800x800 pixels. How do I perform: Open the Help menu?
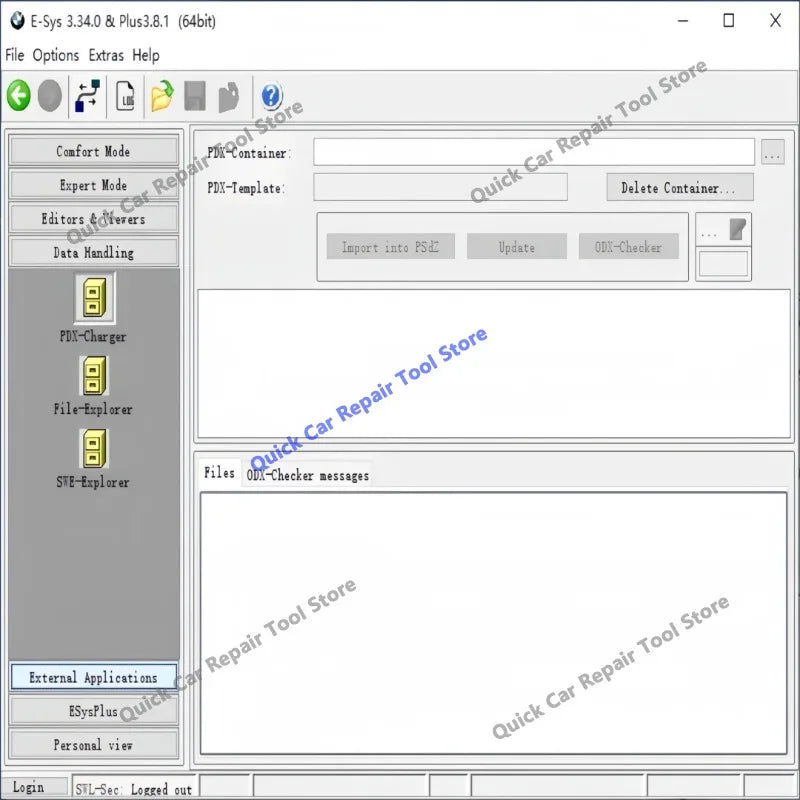(x=146, y=55)
